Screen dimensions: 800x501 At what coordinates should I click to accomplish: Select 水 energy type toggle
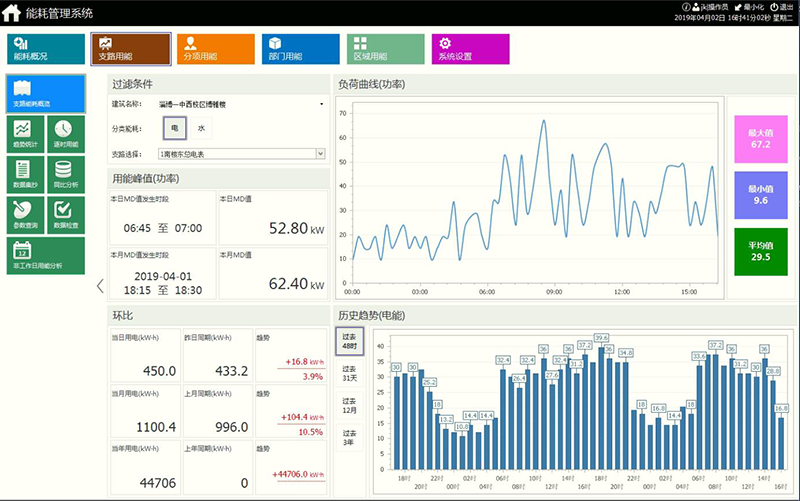tap(201, 128)
